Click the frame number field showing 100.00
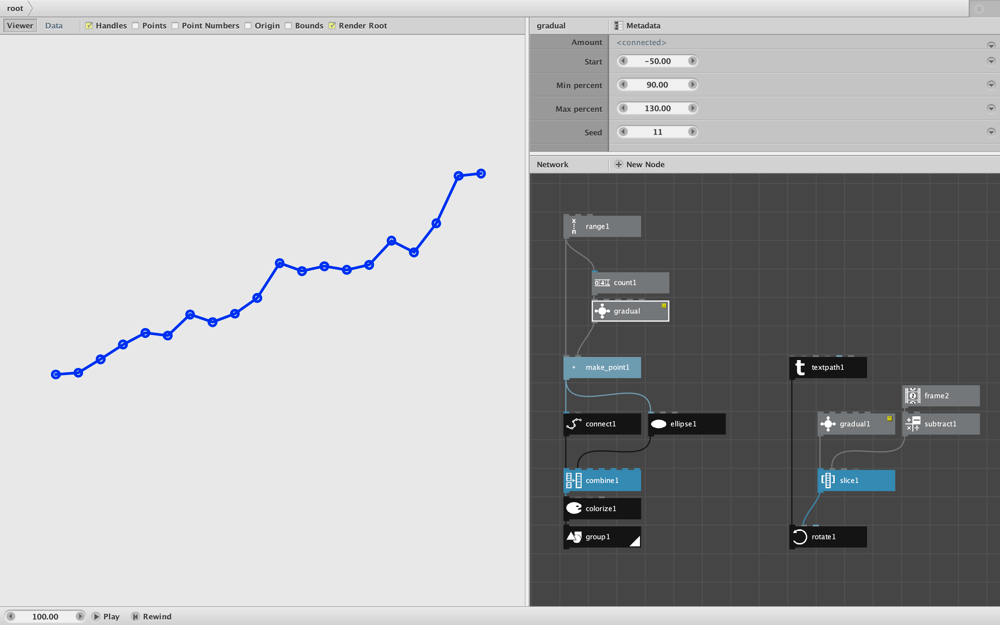Viewport: 1000px width, 625px height. coord(45,617)
